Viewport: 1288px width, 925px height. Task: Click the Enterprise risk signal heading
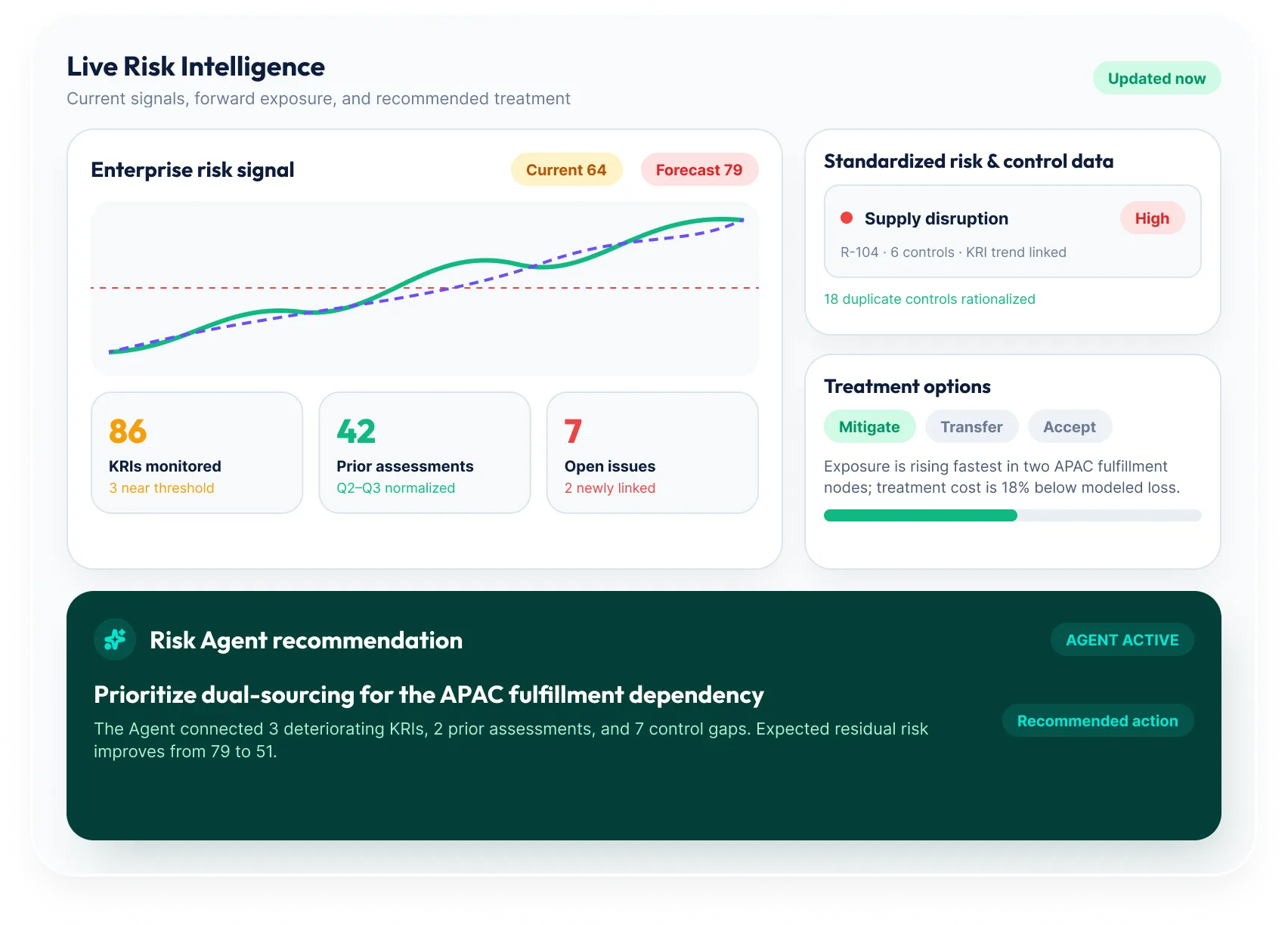[193, 169]
